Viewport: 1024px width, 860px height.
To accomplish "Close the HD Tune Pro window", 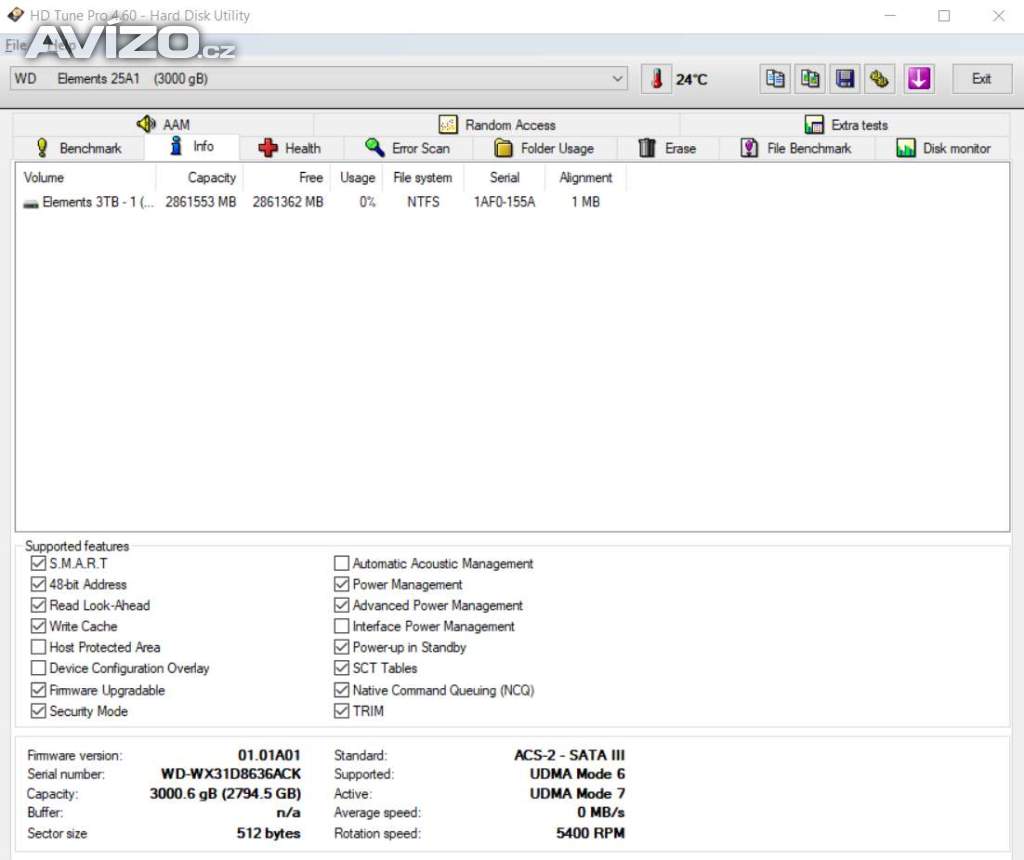I will (999, 16).
